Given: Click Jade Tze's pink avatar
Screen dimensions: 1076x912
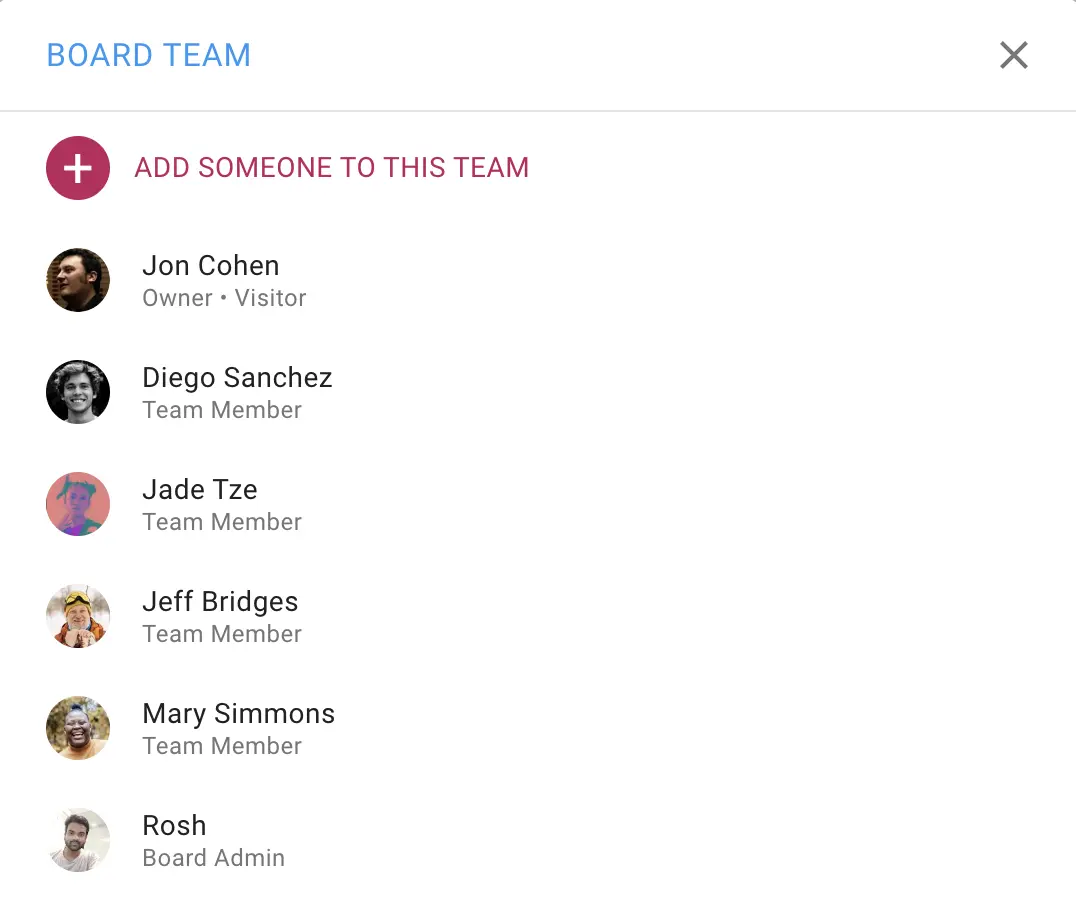Looking at the screenshot, I should click(x=78, y=504).
